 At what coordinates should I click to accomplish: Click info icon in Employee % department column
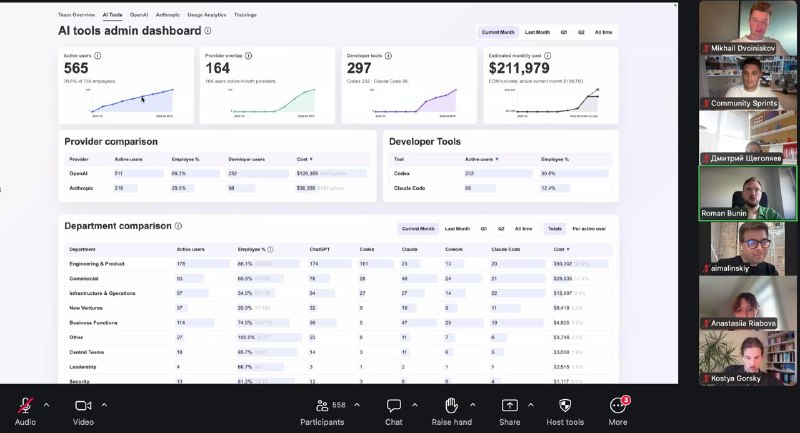click(270, 249)
